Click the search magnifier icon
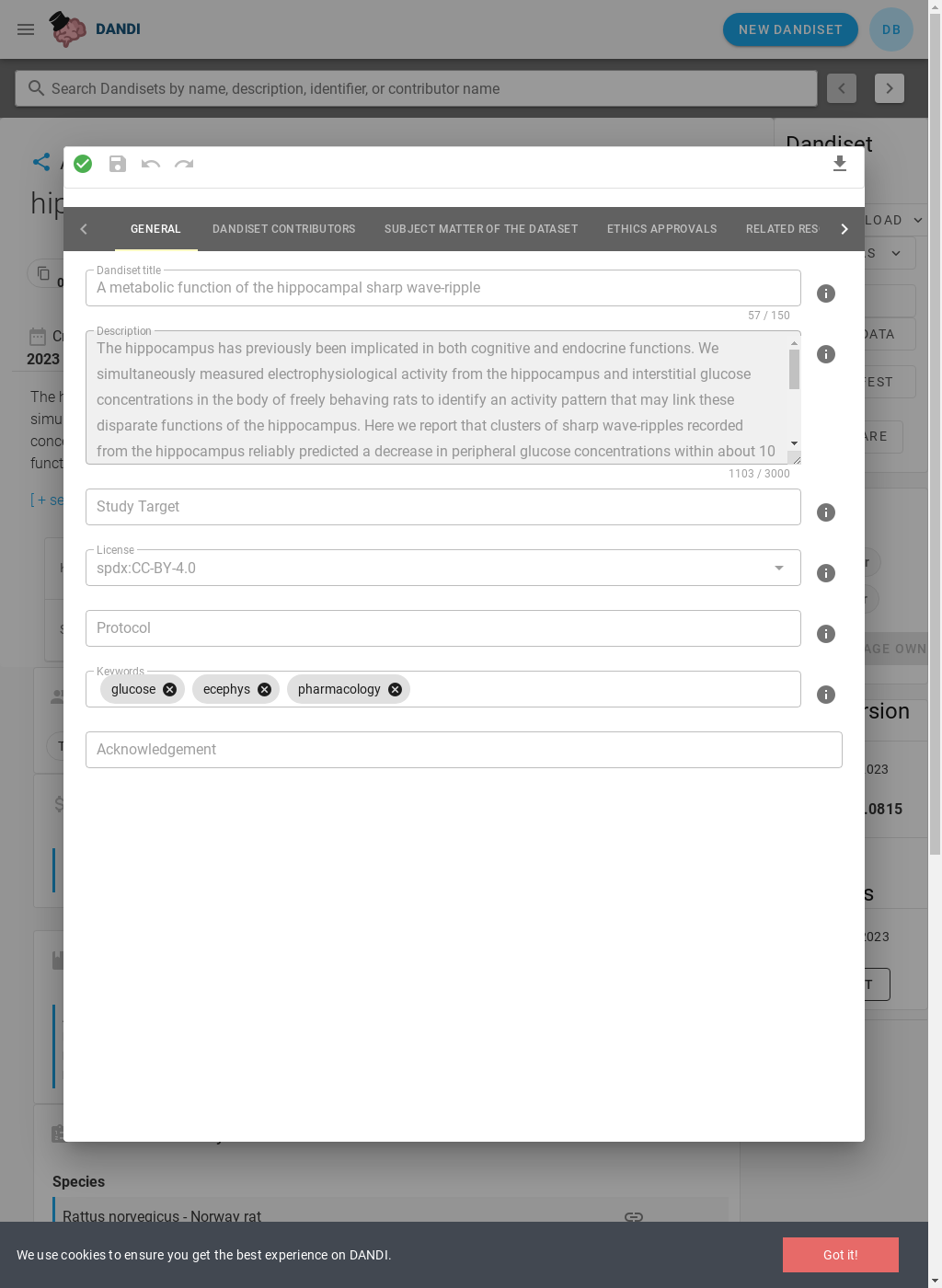Viewport: 942px width, 1288px height. (x=36, y=88)
